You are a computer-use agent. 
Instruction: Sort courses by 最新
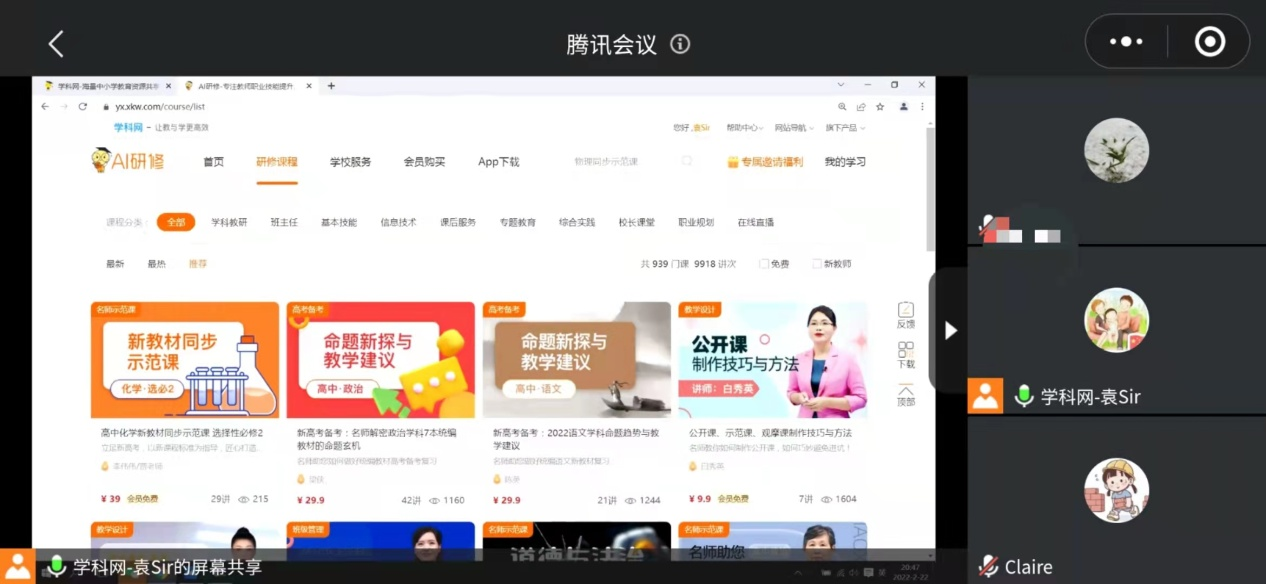coord(115,264)
